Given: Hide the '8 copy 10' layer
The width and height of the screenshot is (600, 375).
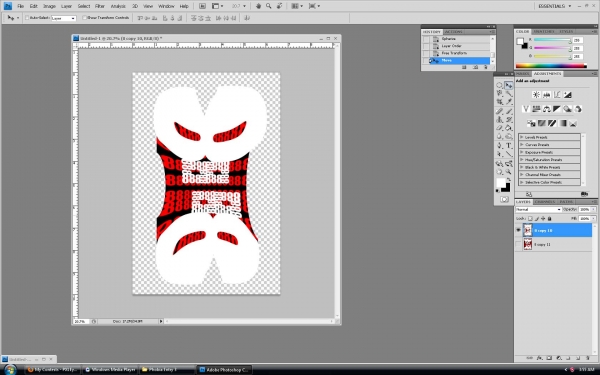Looking at the screenshot, I should tap(518, 230).
